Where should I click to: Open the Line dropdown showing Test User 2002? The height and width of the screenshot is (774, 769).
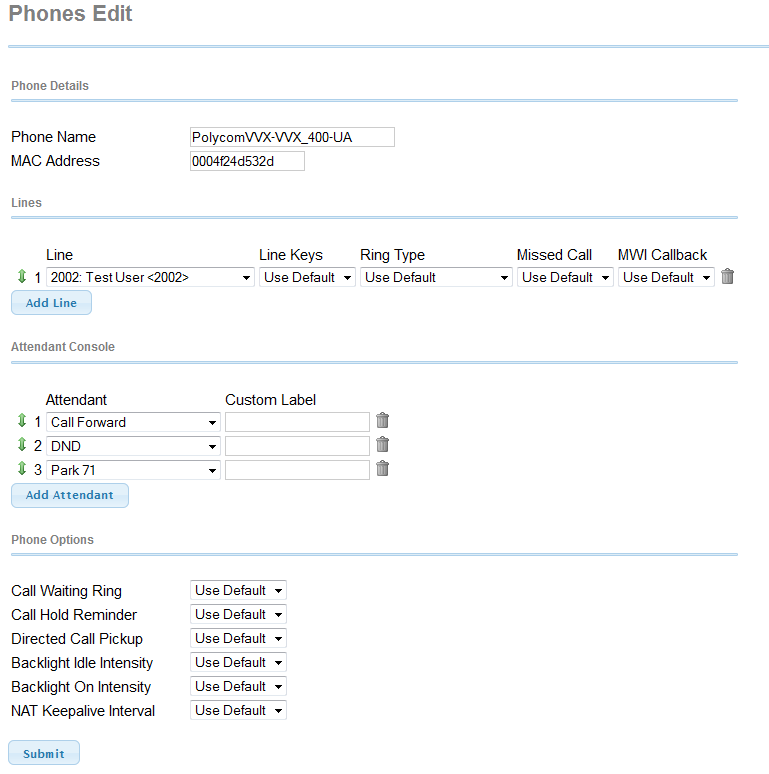point(150,277)
